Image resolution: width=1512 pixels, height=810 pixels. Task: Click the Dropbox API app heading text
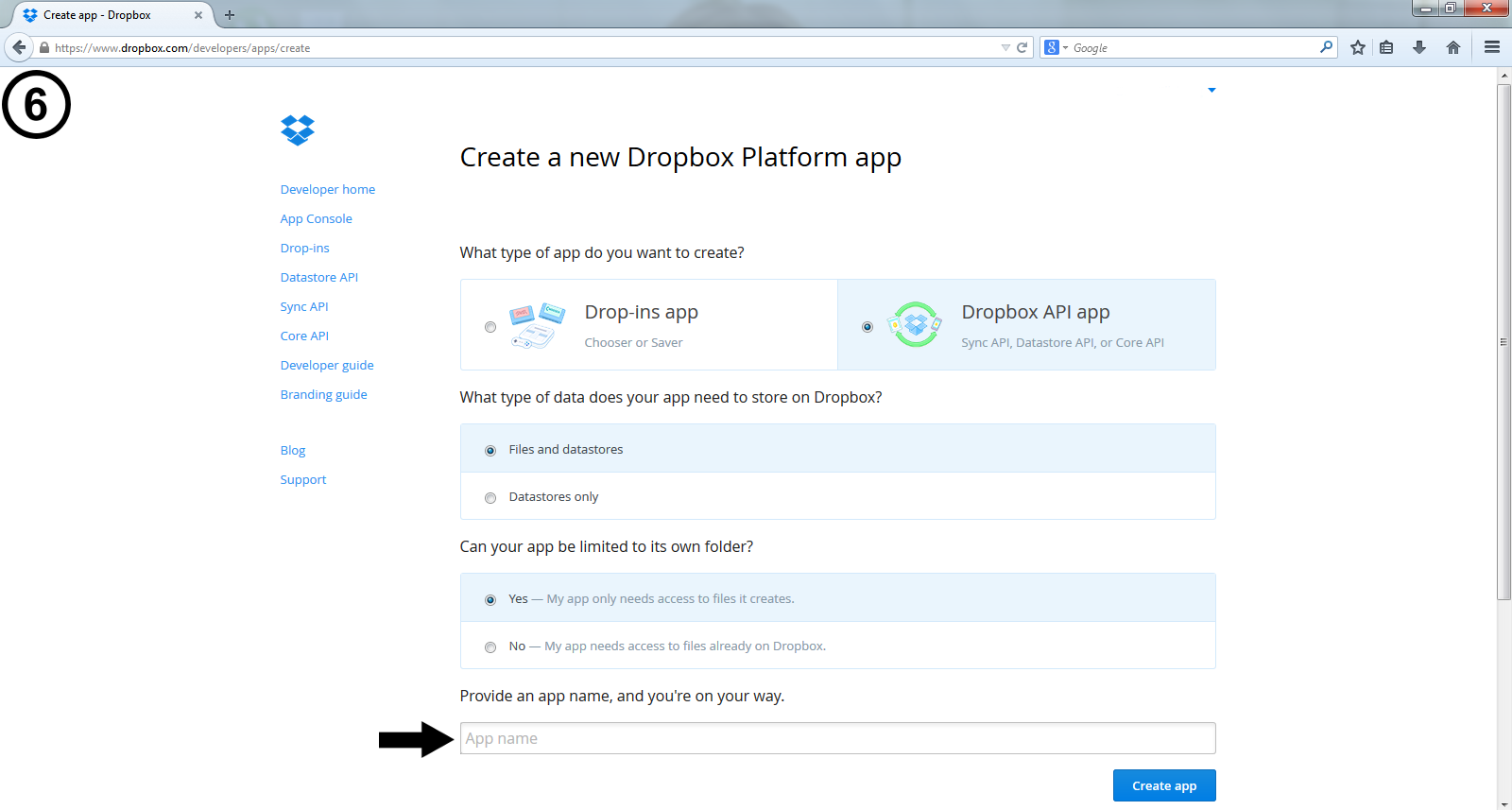(x=1036, y=312)
